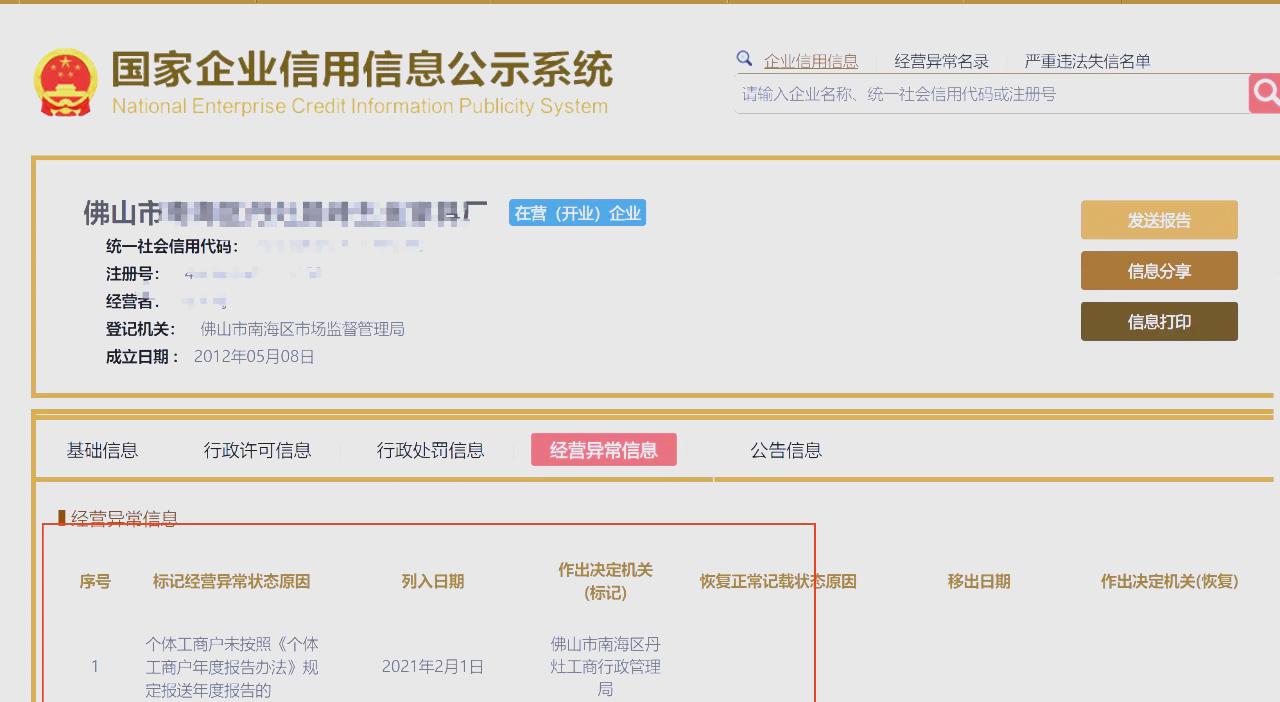
Task: Click the 发送报告 button
Action: pos(1159,220)
